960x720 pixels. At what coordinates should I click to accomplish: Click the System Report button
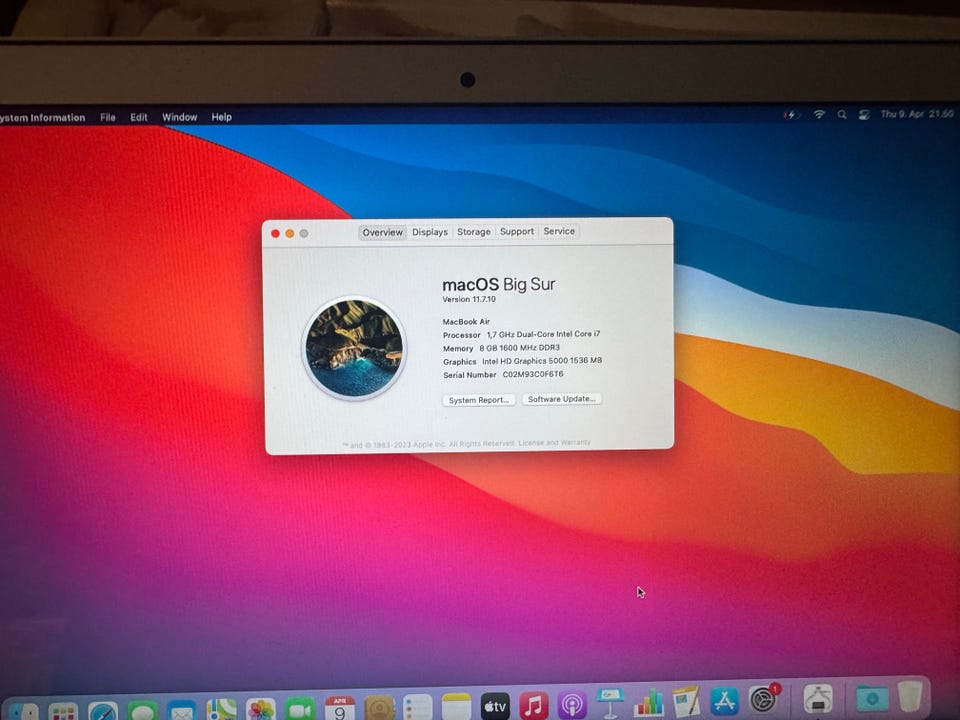[479, 400]
